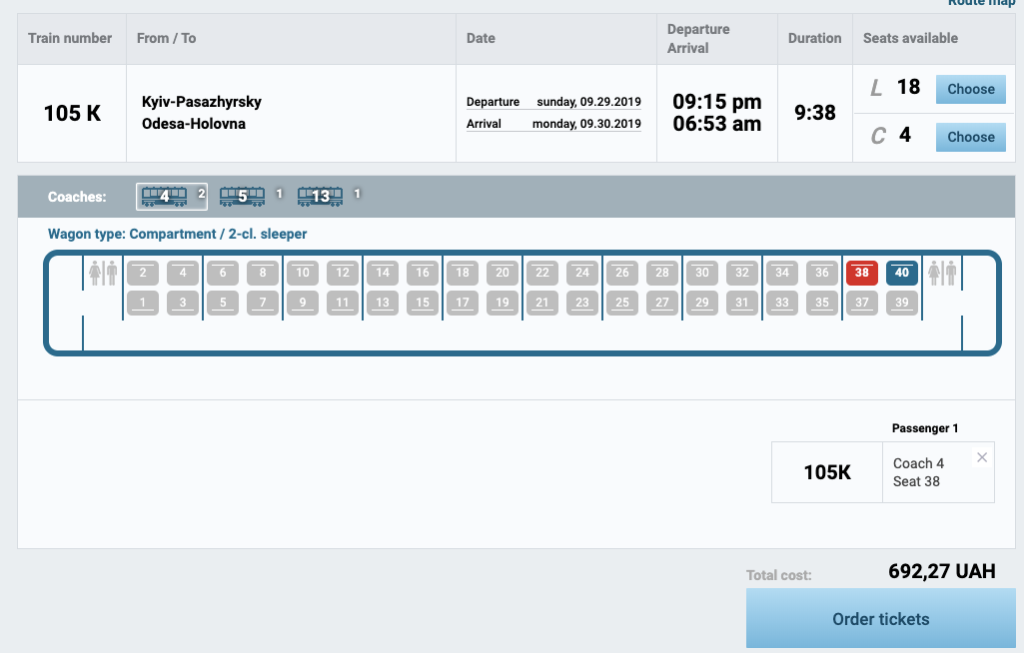Click the L class seat type icon

pos(876,89)
